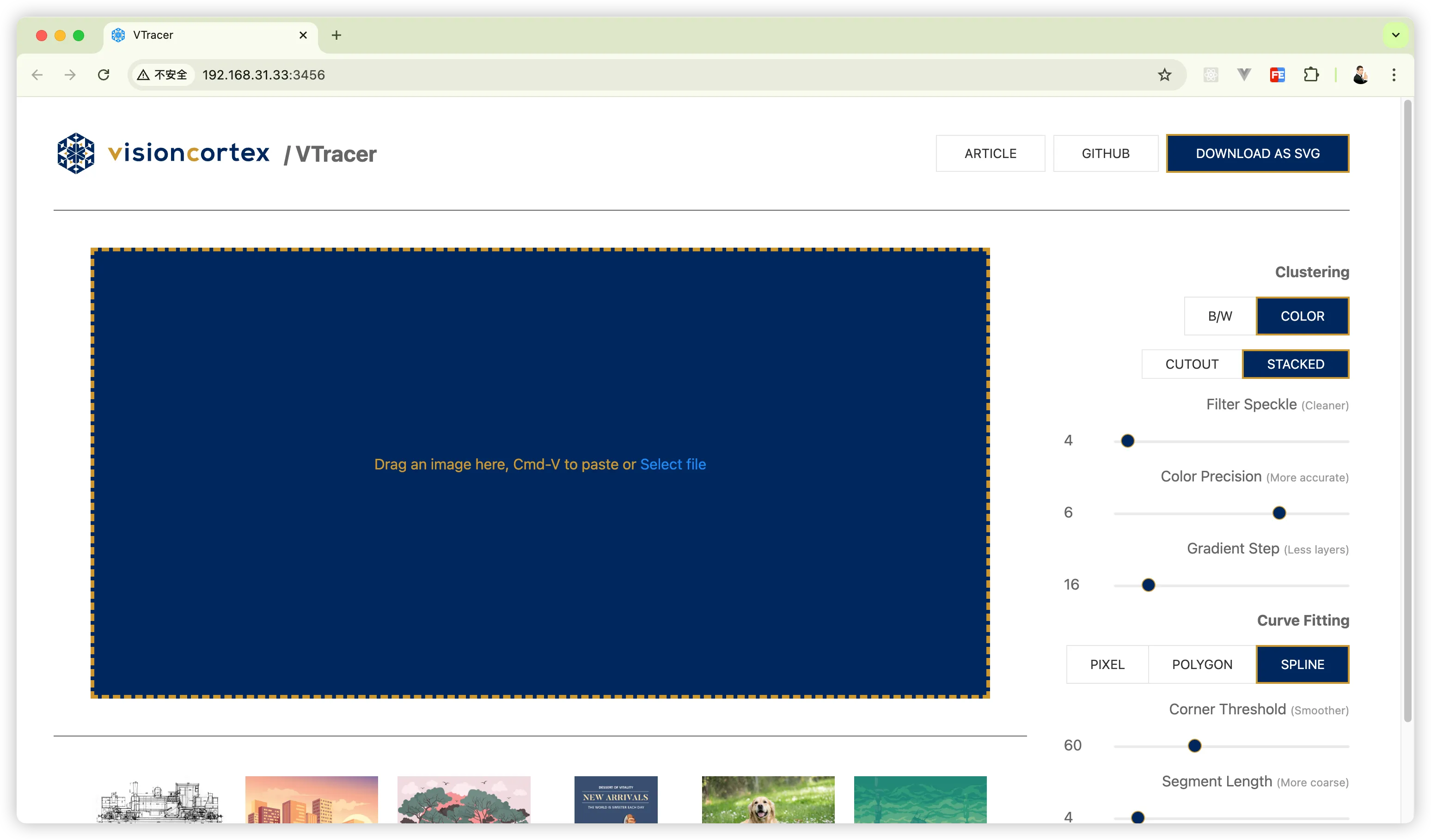
Task: Load the golden retriever photo sample
Action: (x=768, y=800)
